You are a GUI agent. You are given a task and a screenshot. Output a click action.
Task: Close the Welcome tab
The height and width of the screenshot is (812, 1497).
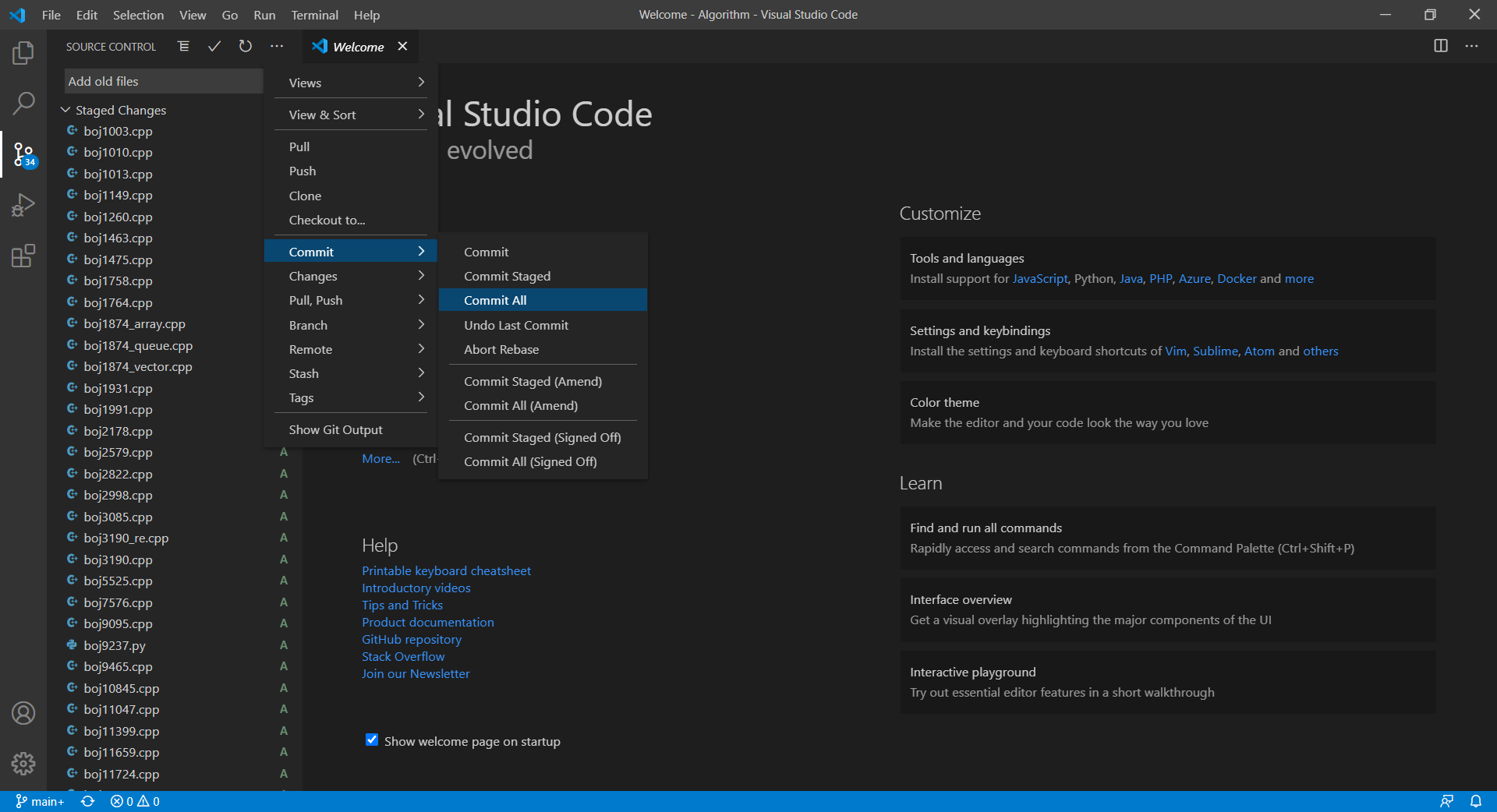(402, 46)
